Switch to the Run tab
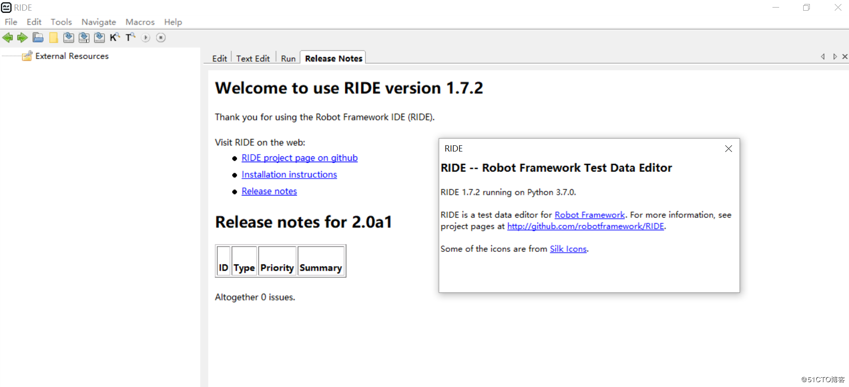849x387 pixels. tap(288, 58)
